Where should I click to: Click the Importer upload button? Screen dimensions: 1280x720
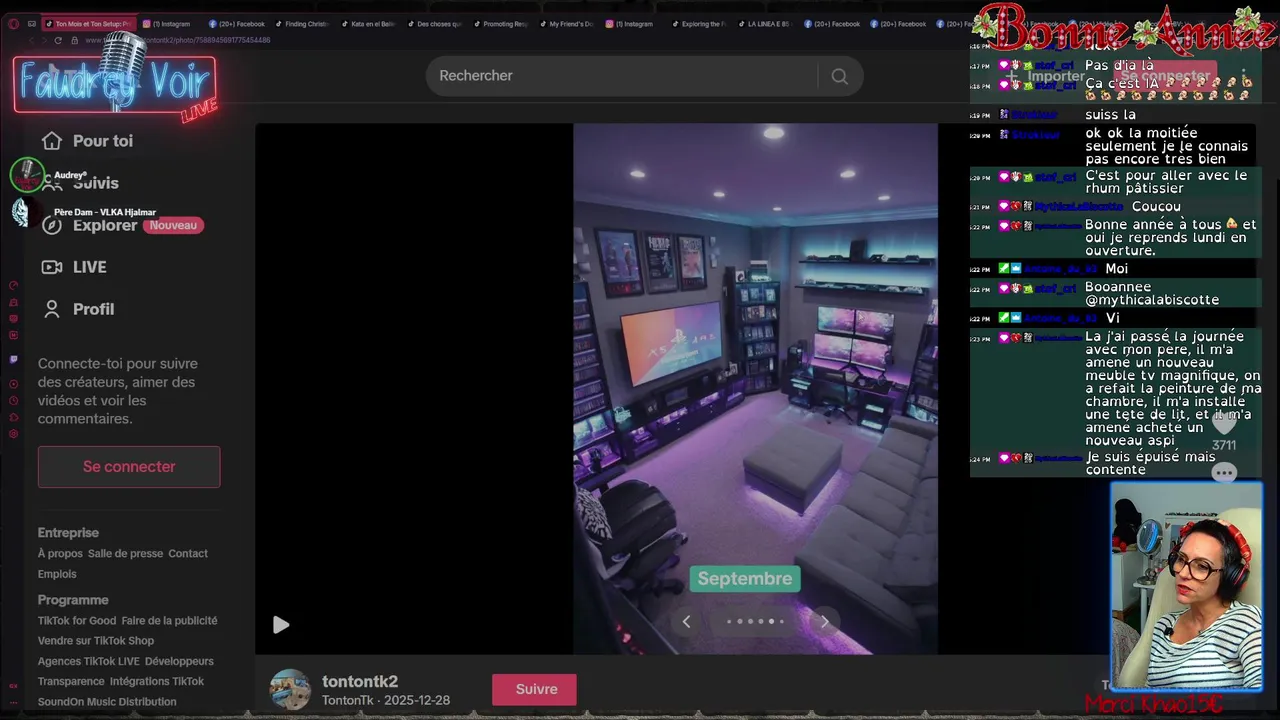click(1047, 76)
